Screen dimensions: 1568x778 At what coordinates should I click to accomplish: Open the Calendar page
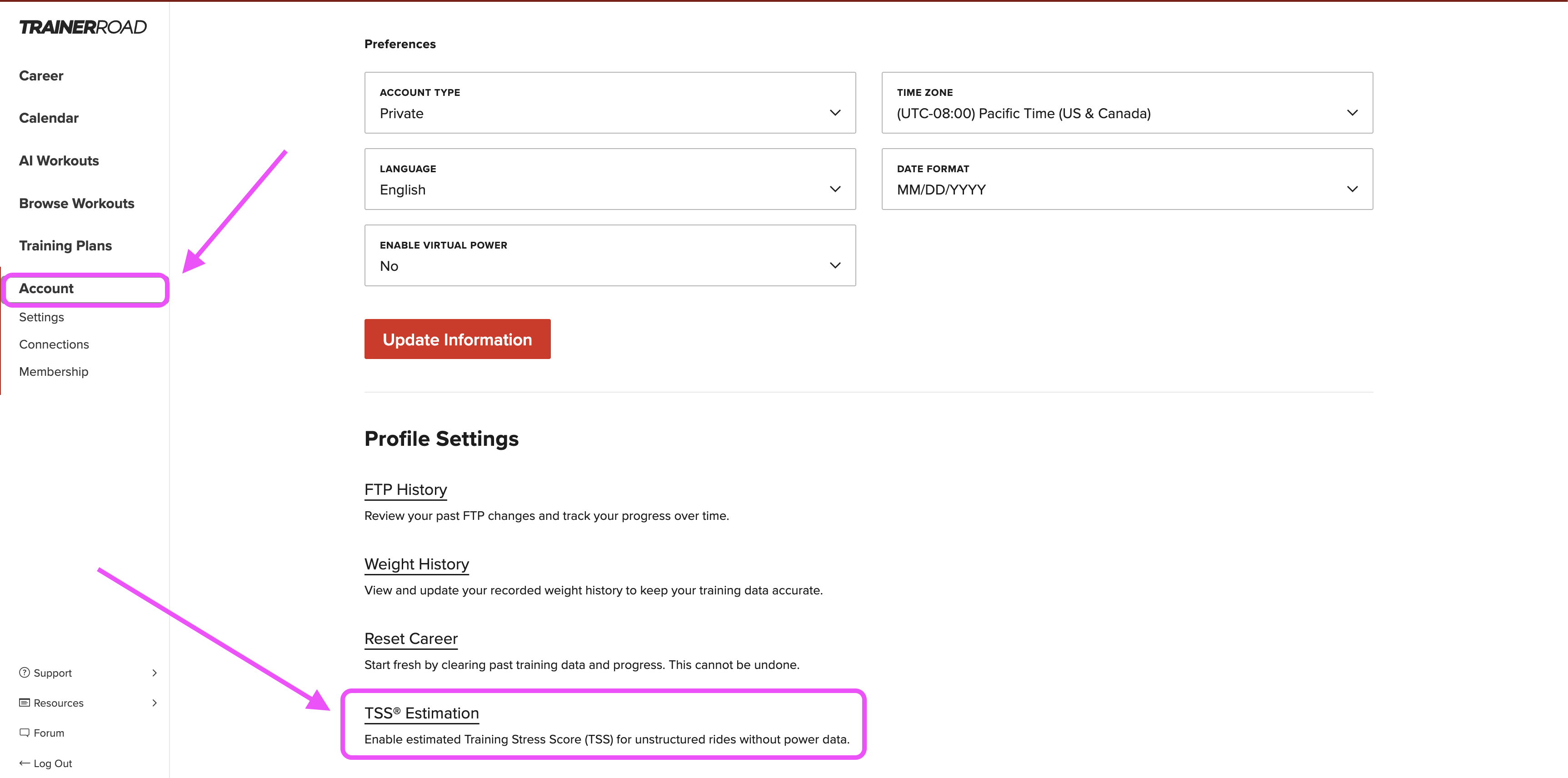(x=49, y=118)
